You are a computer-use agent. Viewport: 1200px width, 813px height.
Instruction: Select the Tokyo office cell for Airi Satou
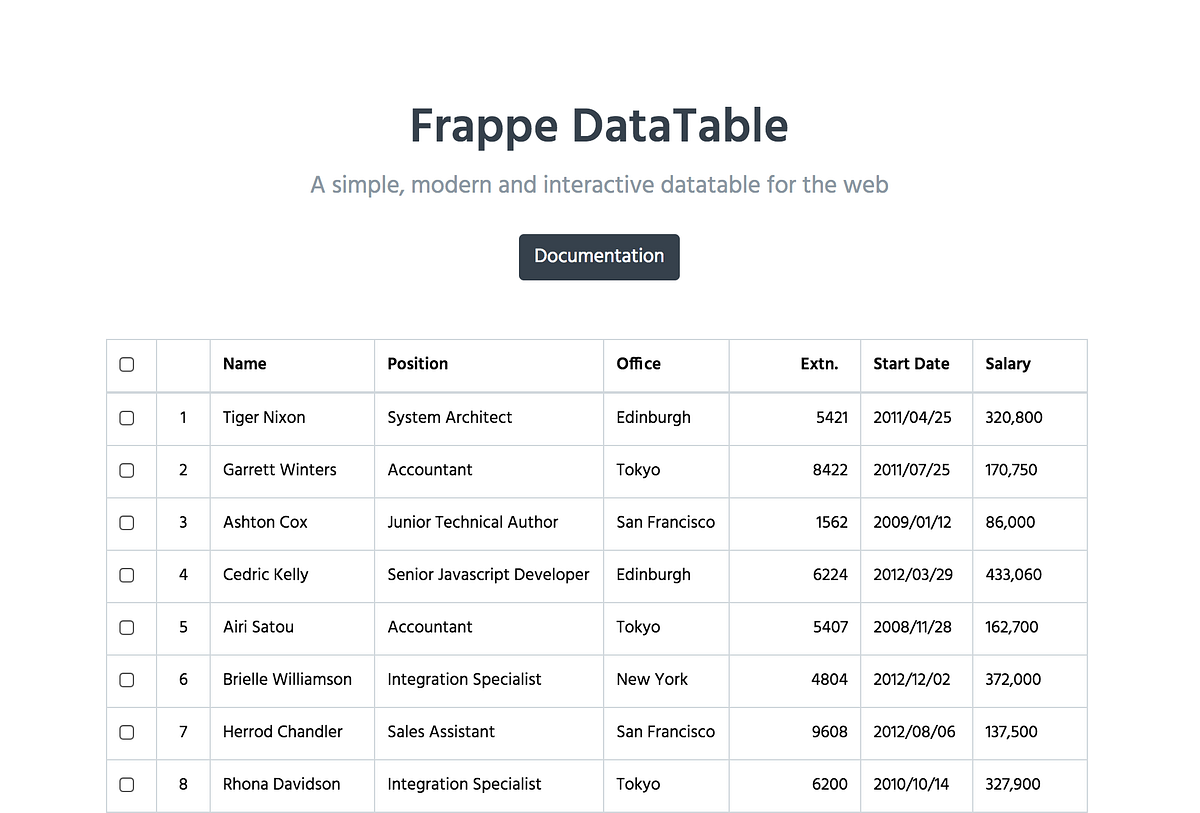tap(638, 628)
